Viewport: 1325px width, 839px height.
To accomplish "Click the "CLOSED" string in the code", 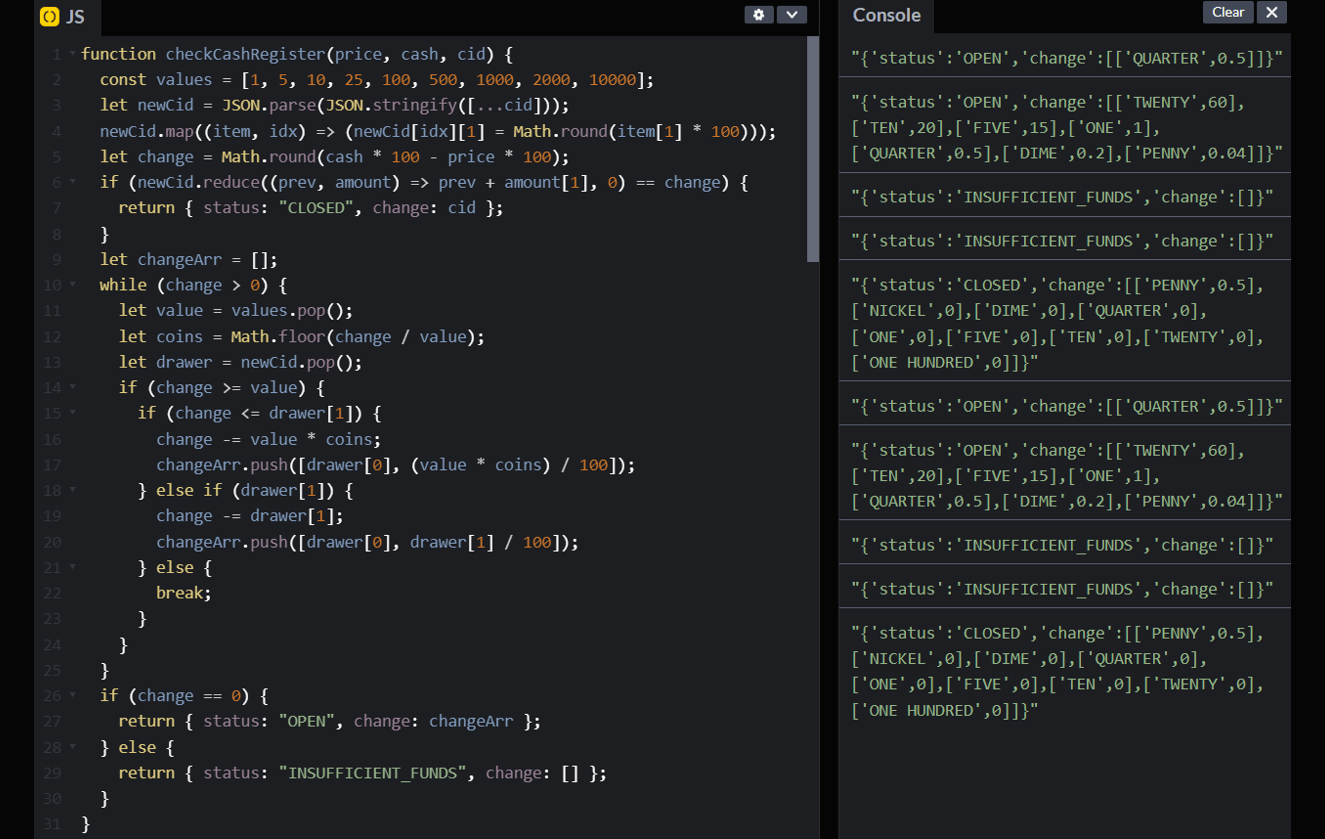I will [x=316, y=208].
